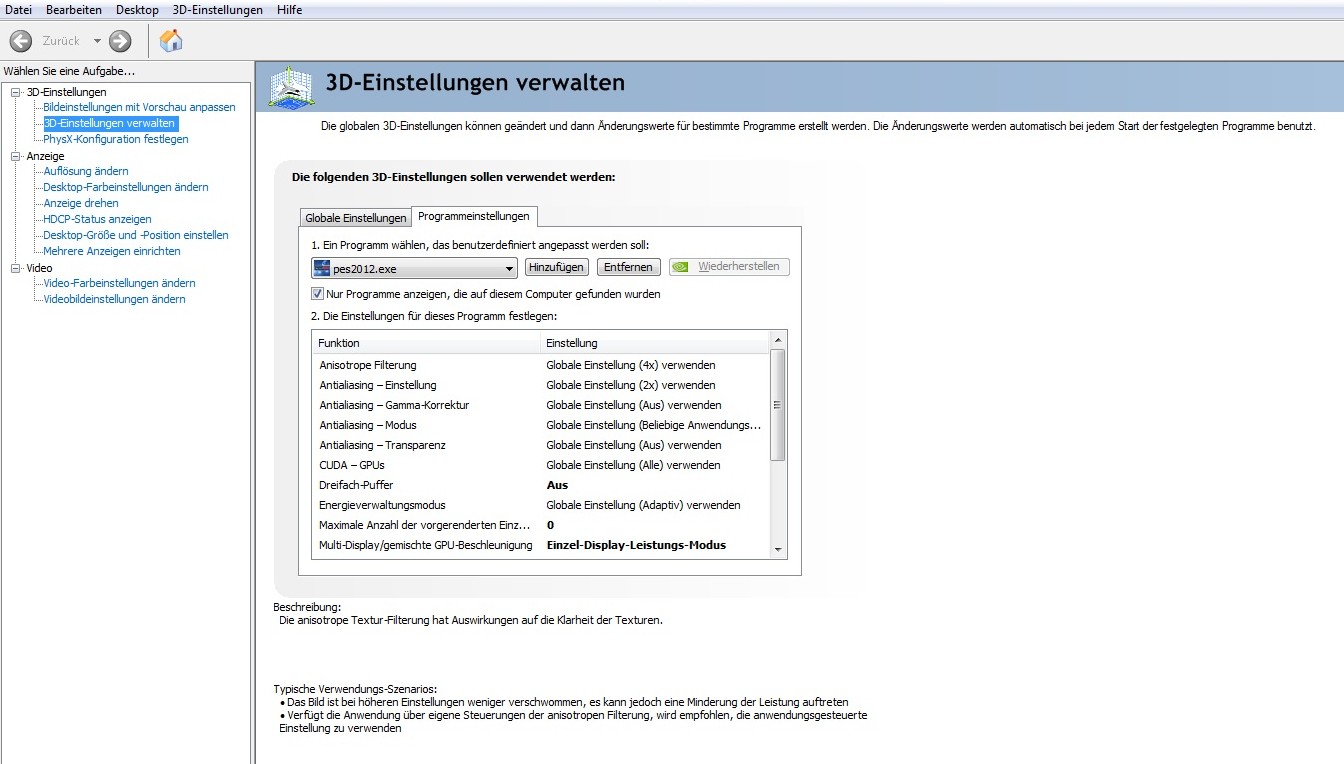The height and width of the screenshot is (764, 1344).
Task: Open Anzeige drehen page
Action: coord(81,203)
